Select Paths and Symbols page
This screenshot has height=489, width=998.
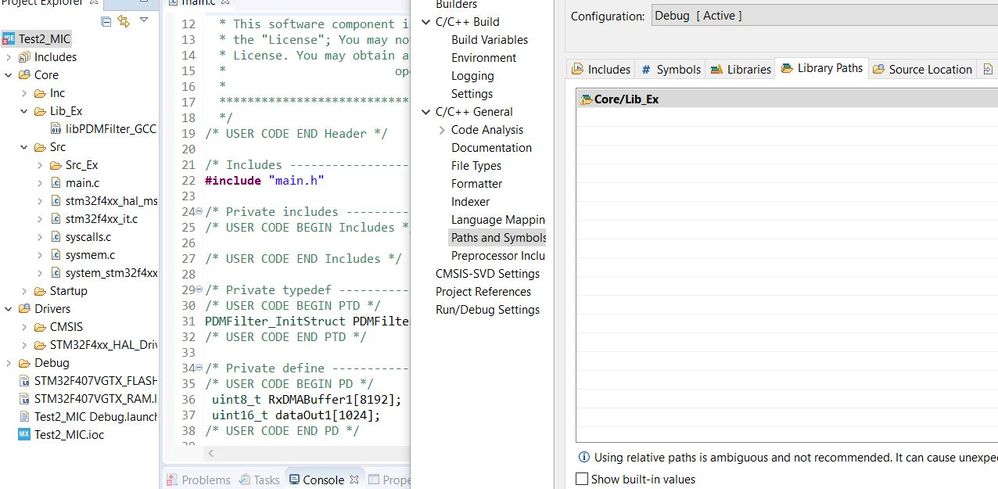tap(497, 237)
